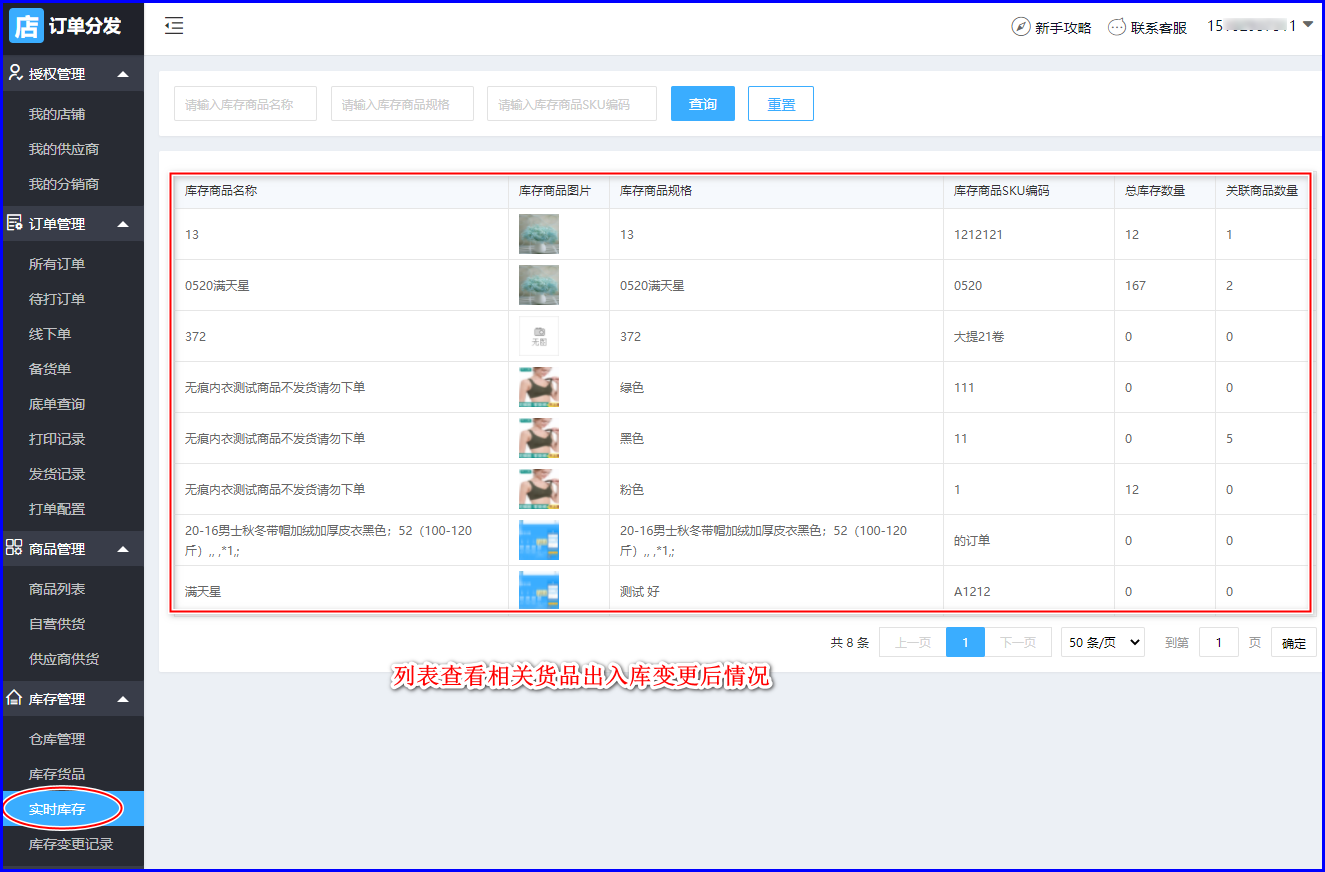Select 仓库管理 in the sidebar
This screenshot has width=1325, height=872.
[57, 739]
